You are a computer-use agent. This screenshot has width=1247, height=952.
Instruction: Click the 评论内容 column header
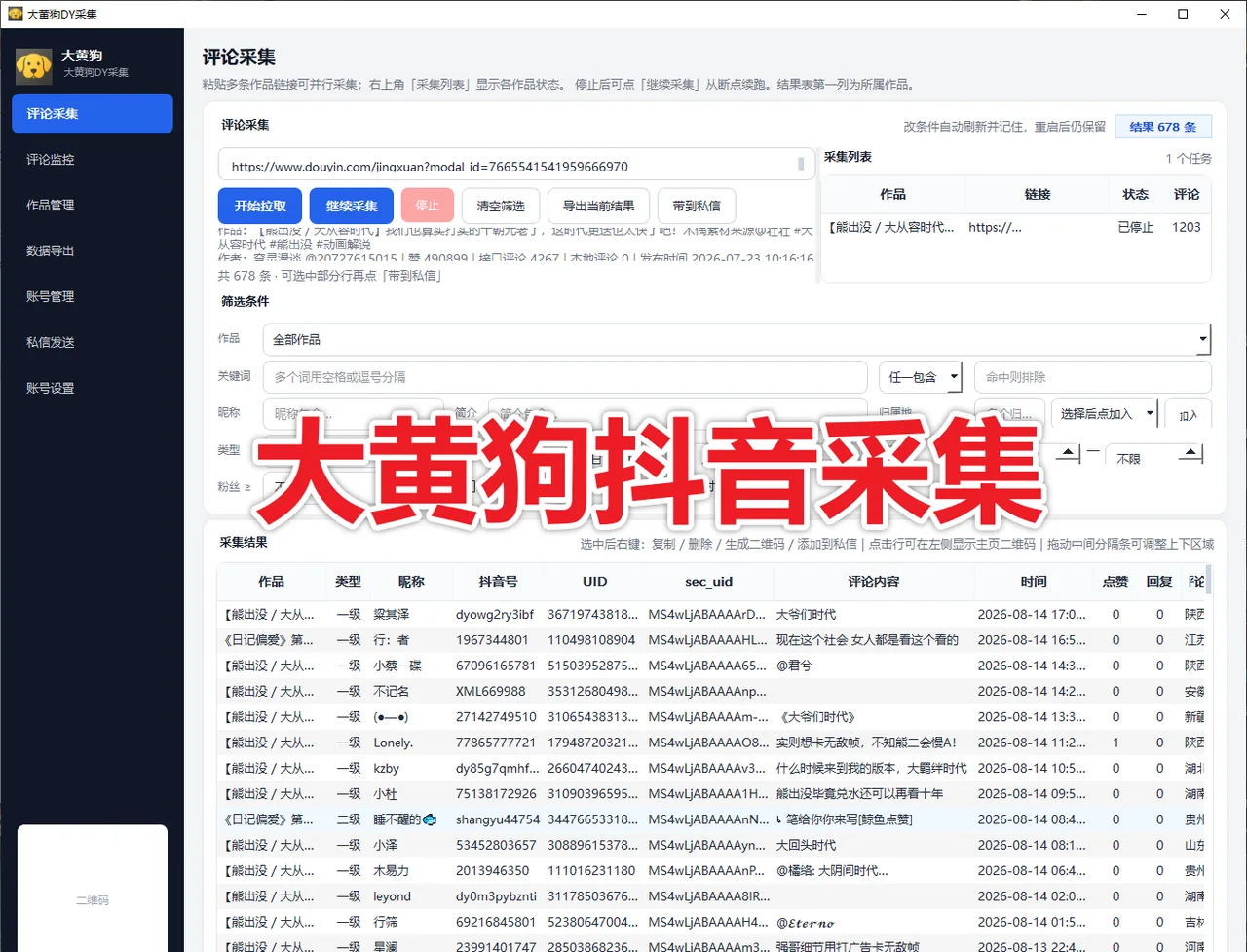(x=874, y=582)
